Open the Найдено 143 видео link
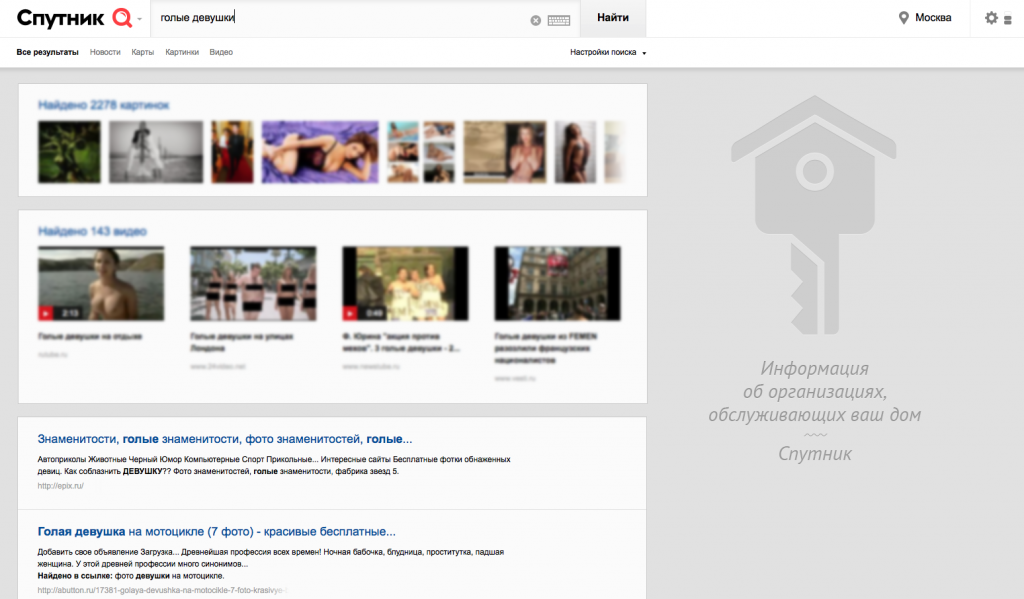The height and width of the screenshot is (599, 1024). 92,231
